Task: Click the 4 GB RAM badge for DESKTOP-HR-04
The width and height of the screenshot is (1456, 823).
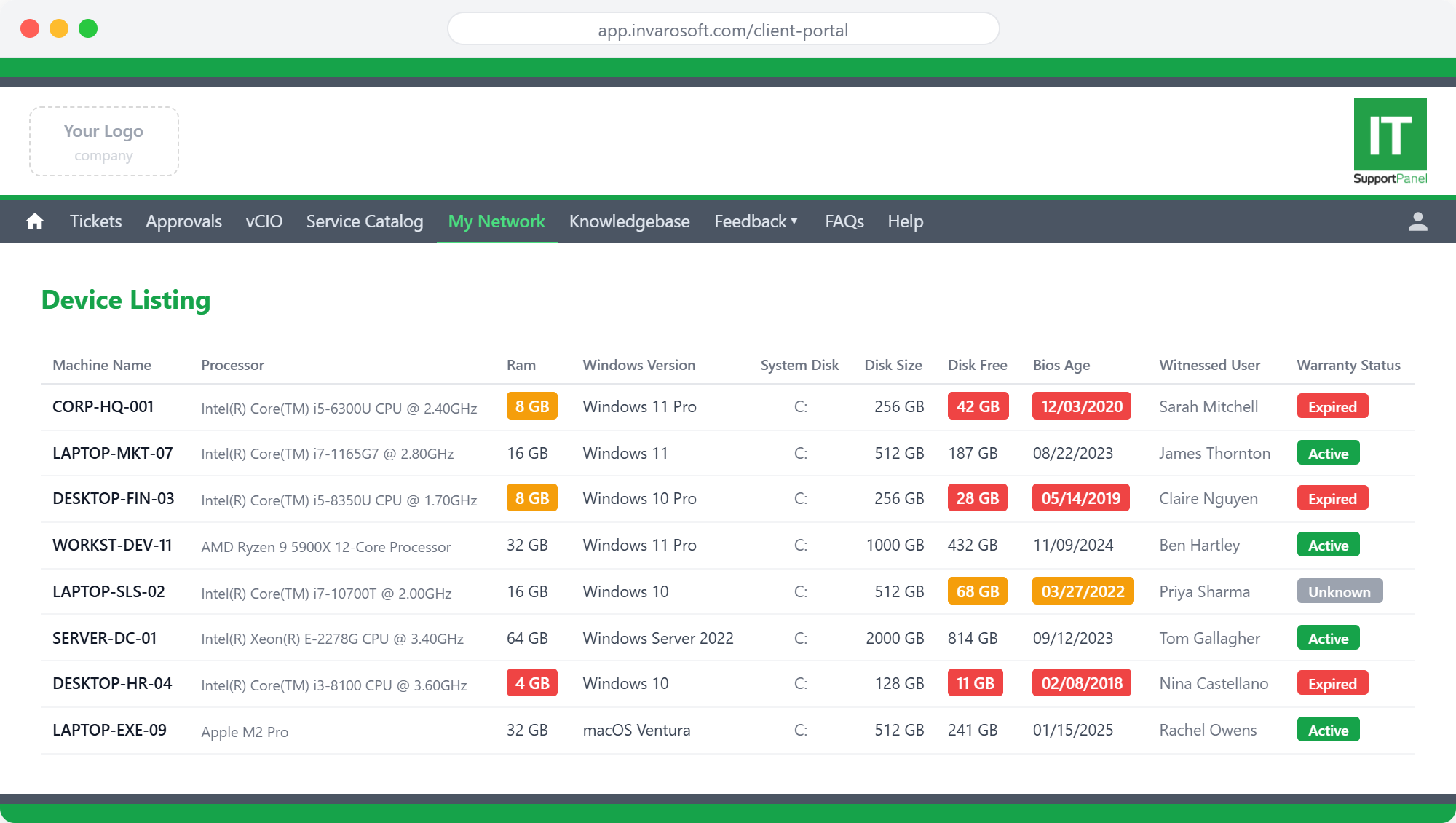Action: (532, 683)
